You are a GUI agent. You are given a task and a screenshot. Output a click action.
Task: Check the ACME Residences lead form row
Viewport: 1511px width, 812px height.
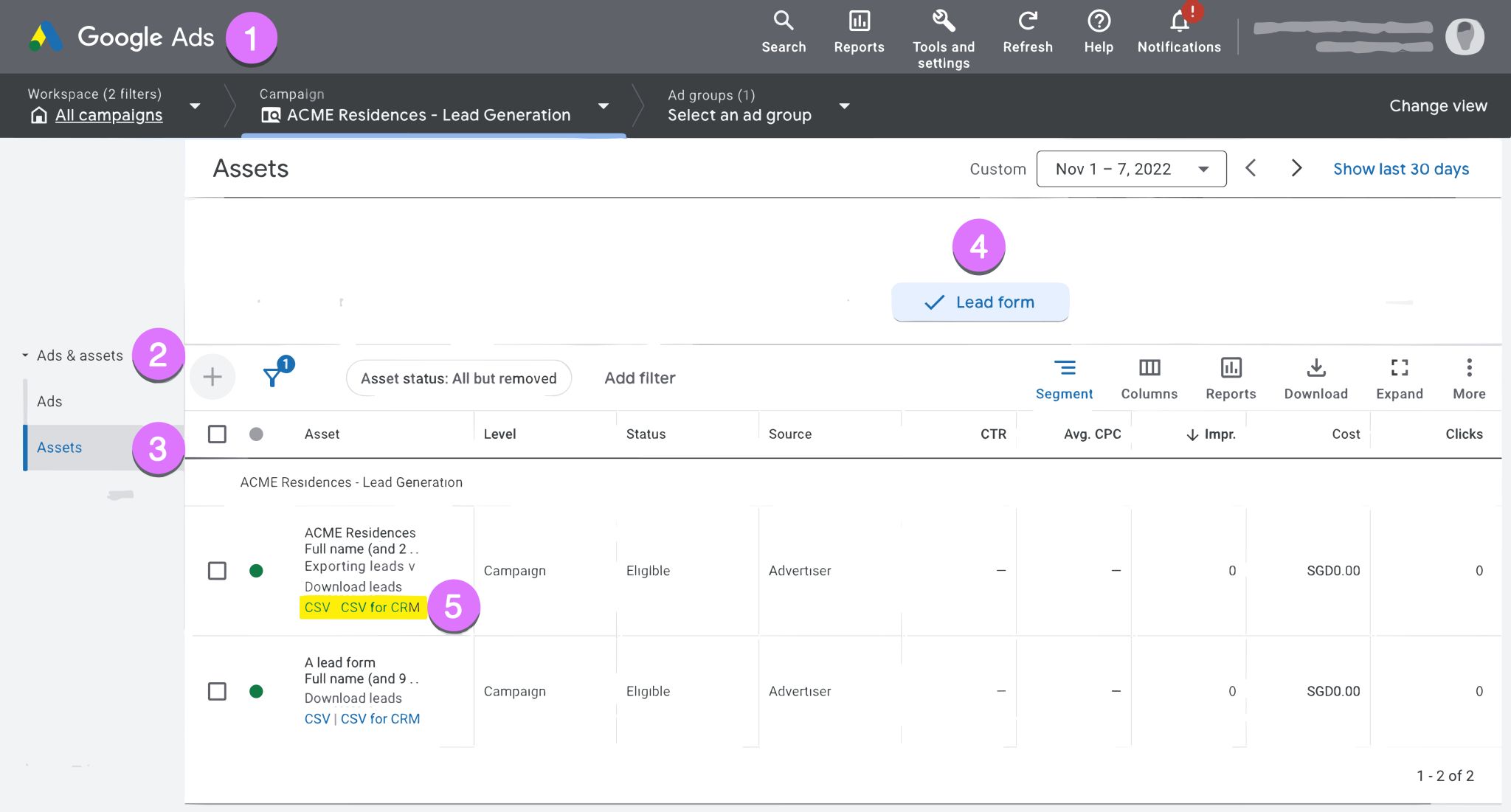click(217, 571)
